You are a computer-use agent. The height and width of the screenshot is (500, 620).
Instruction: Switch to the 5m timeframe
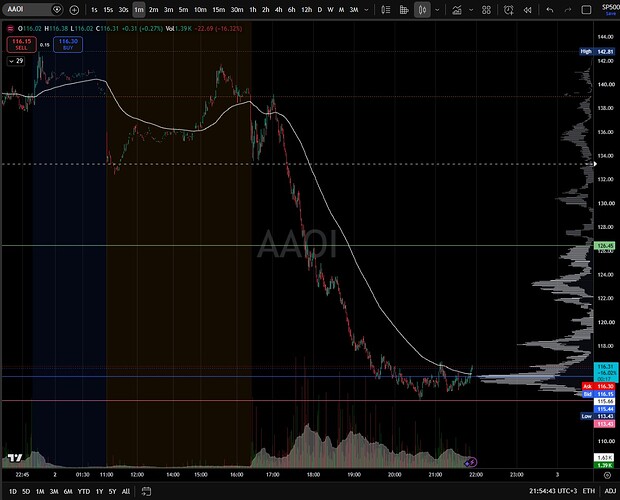(x=183, y=10)
